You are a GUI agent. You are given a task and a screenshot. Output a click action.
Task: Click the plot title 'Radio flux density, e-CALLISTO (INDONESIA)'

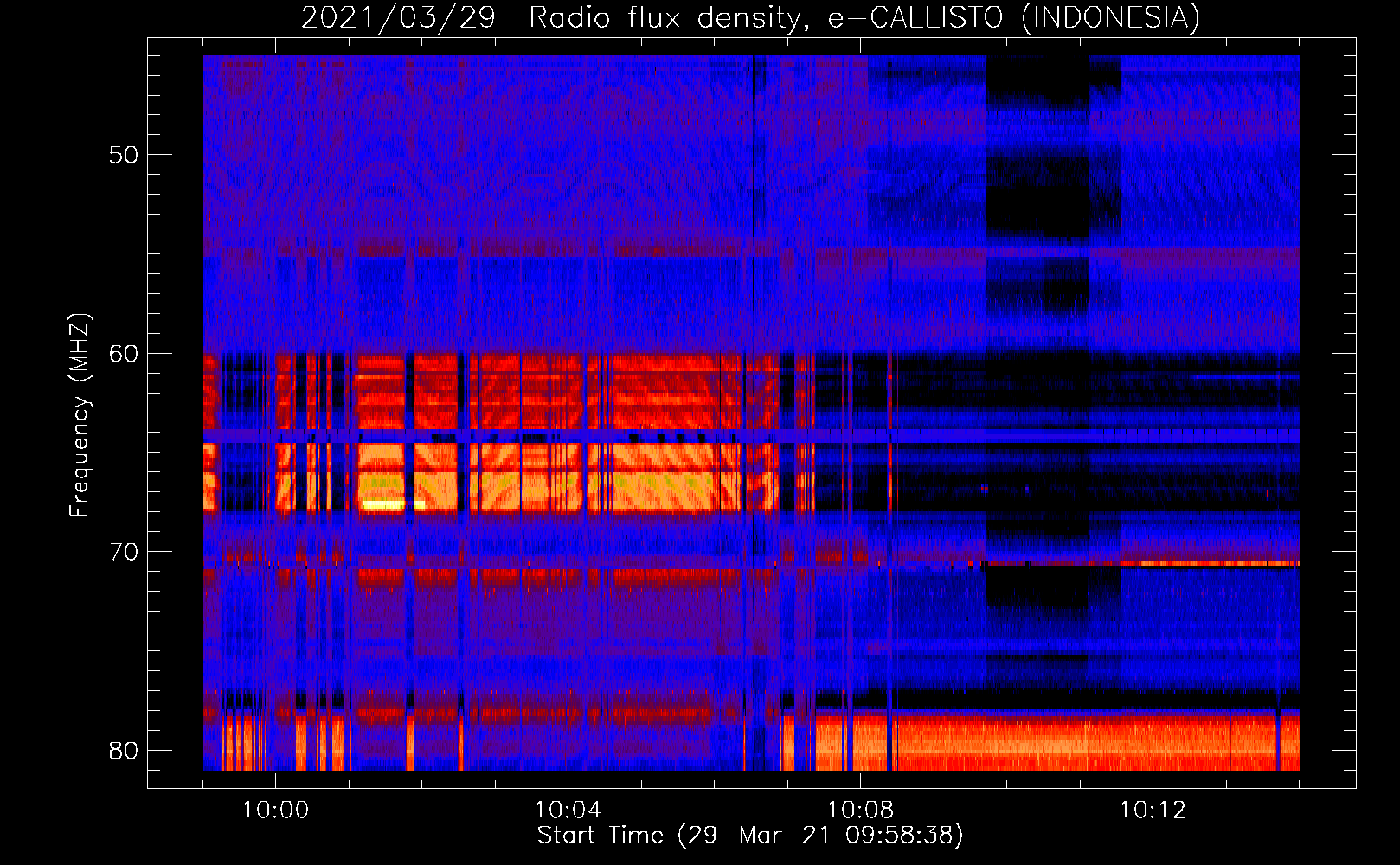click(x=864, y=17)
